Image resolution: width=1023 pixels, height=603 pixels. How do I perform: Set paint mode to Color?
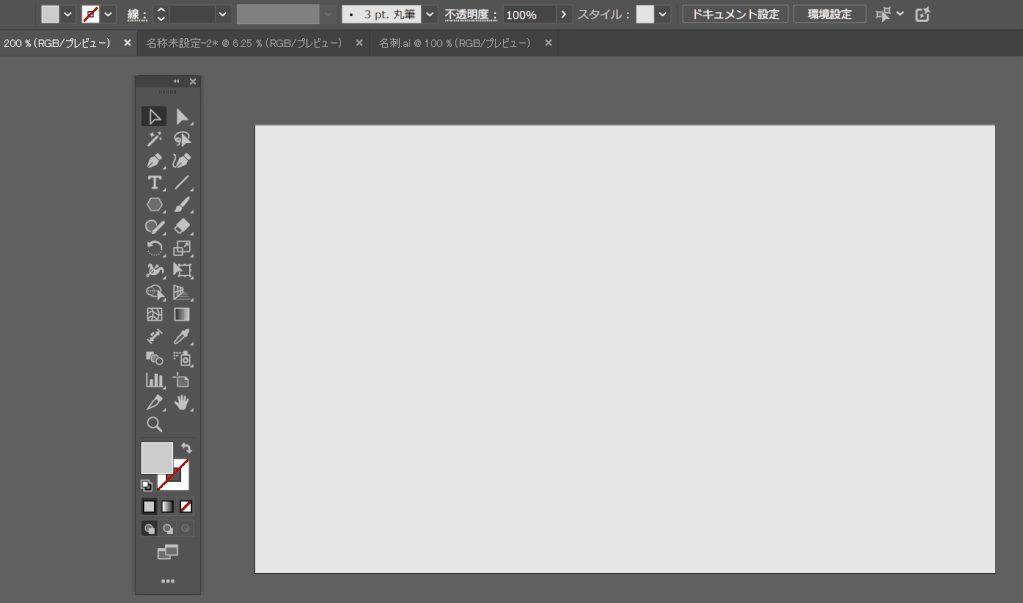(x=149, y=506)
